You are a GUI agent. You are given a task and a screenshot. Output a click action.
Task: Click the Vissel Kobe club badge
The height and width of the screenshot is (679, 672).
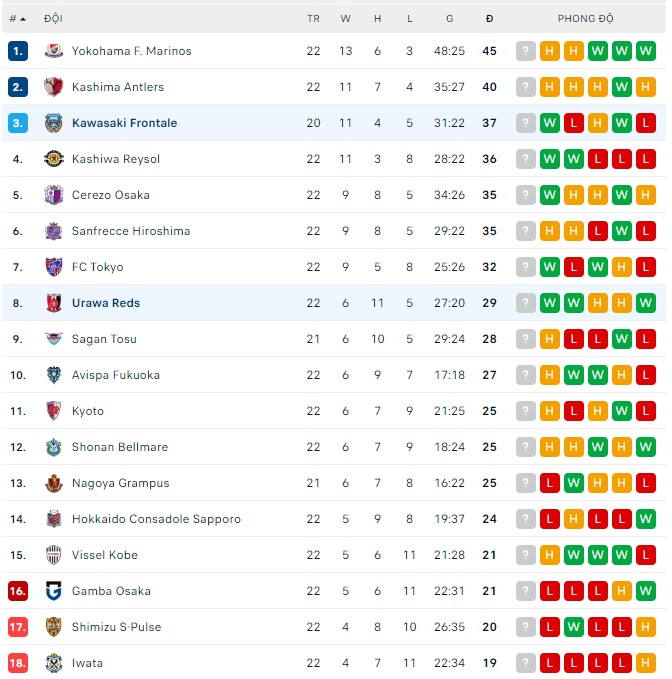pyautogui.click(x=53, y=555)
